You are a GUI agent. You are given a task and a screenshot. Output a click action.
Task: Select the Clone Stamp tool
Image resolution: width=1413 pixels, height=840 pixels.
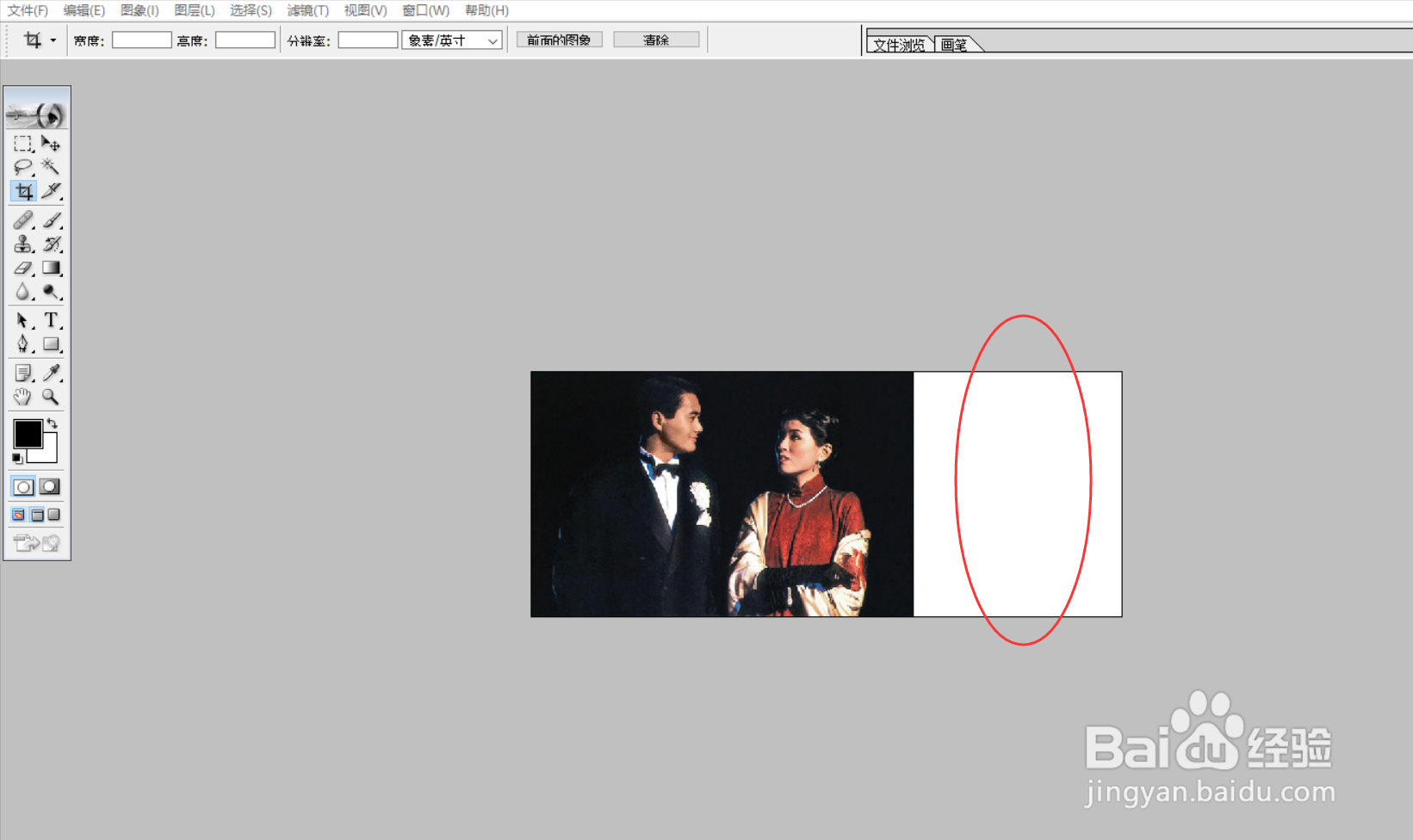coord(23,244)
